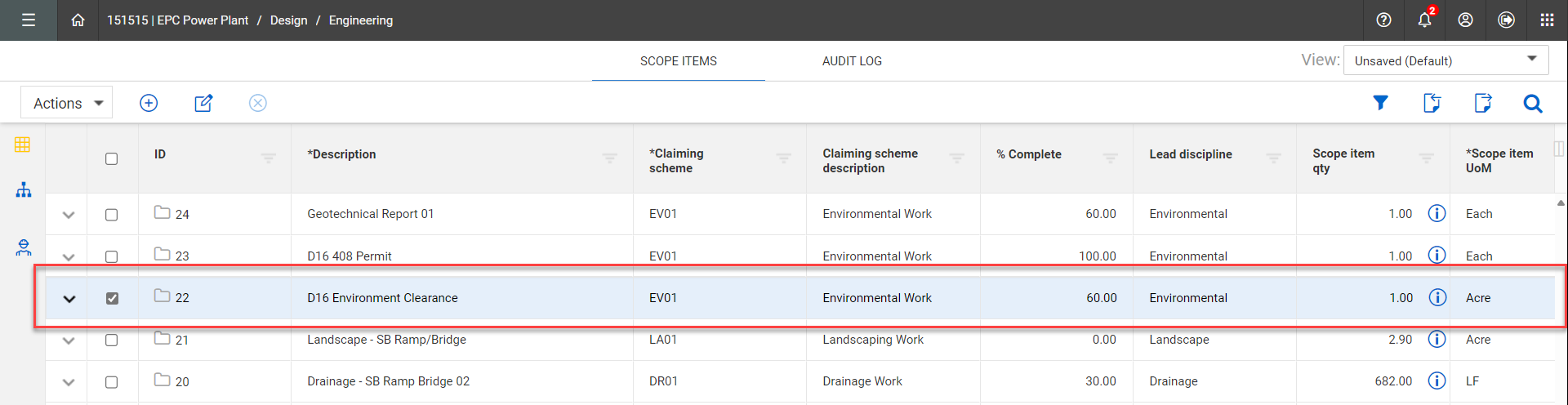Toggle the select-all header checkbox

pyautogui.click(x=112, y=159)
